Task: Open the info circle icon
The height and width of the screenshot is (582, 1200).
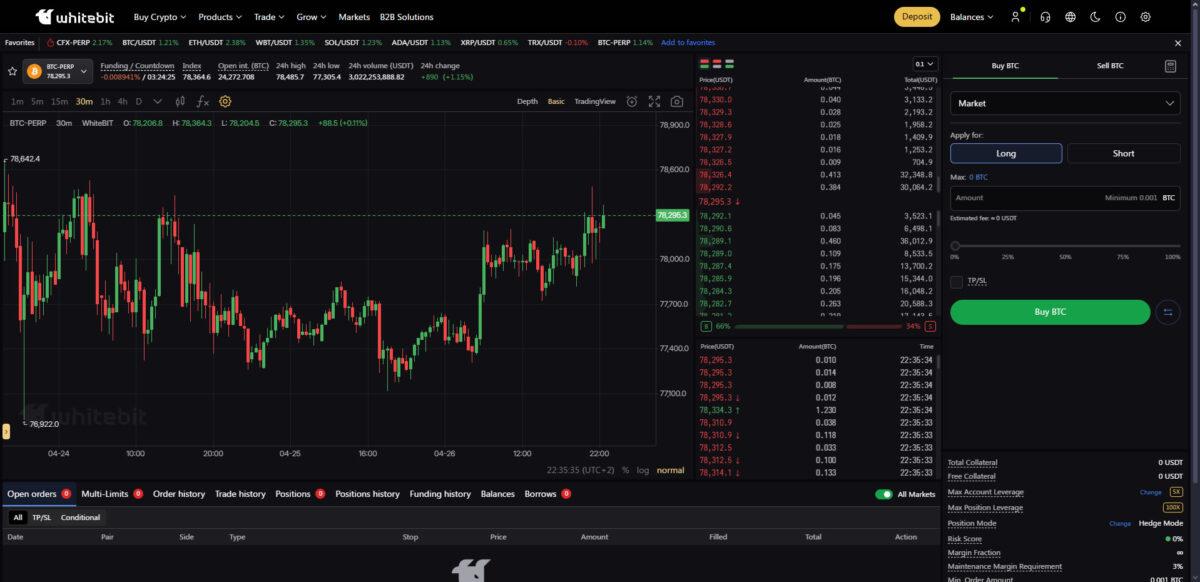Action: 1120,17
